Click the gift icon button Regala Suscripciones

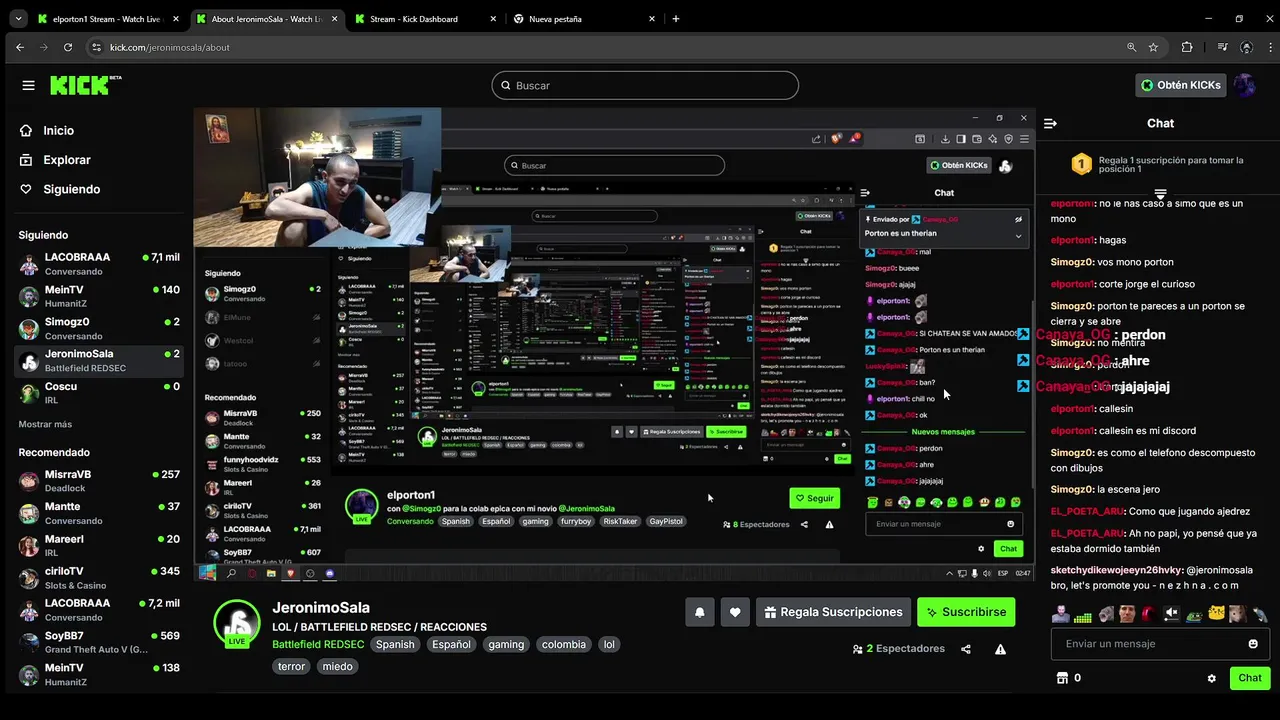(x=835, y=612)
